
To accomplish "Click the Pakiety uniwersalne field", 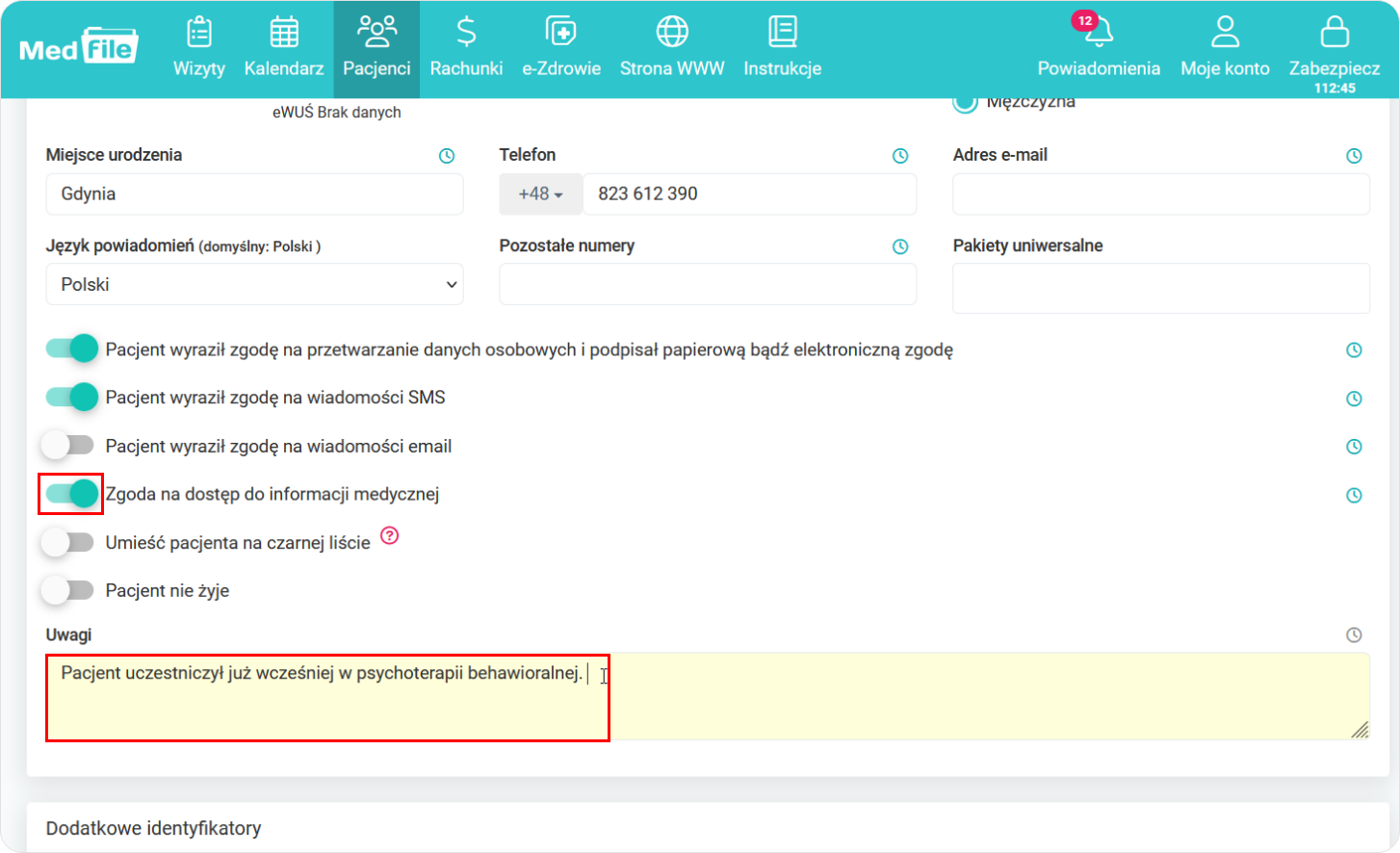I will tap(1161, 288).
